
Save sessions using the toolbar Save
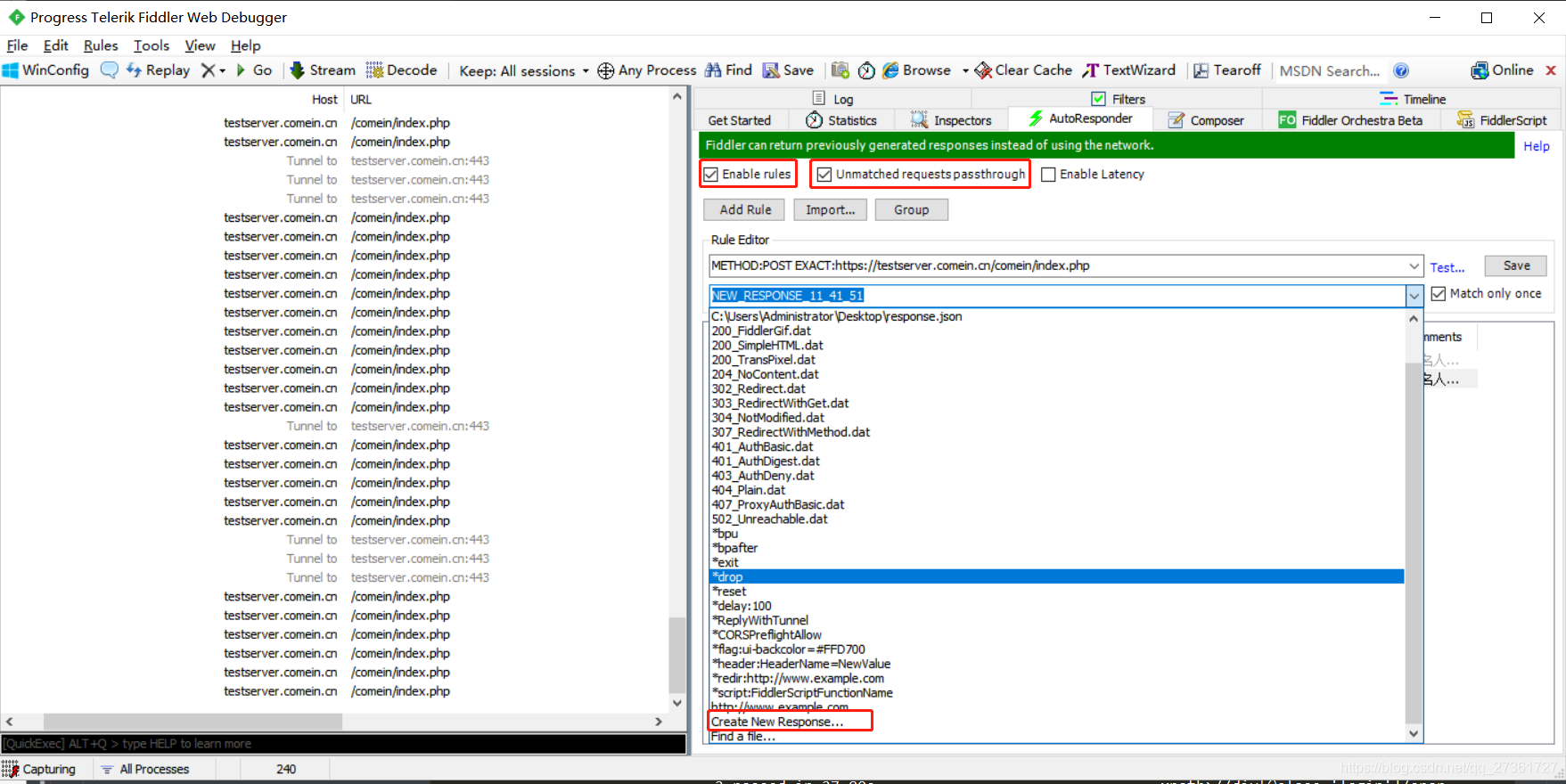[788, 70]
